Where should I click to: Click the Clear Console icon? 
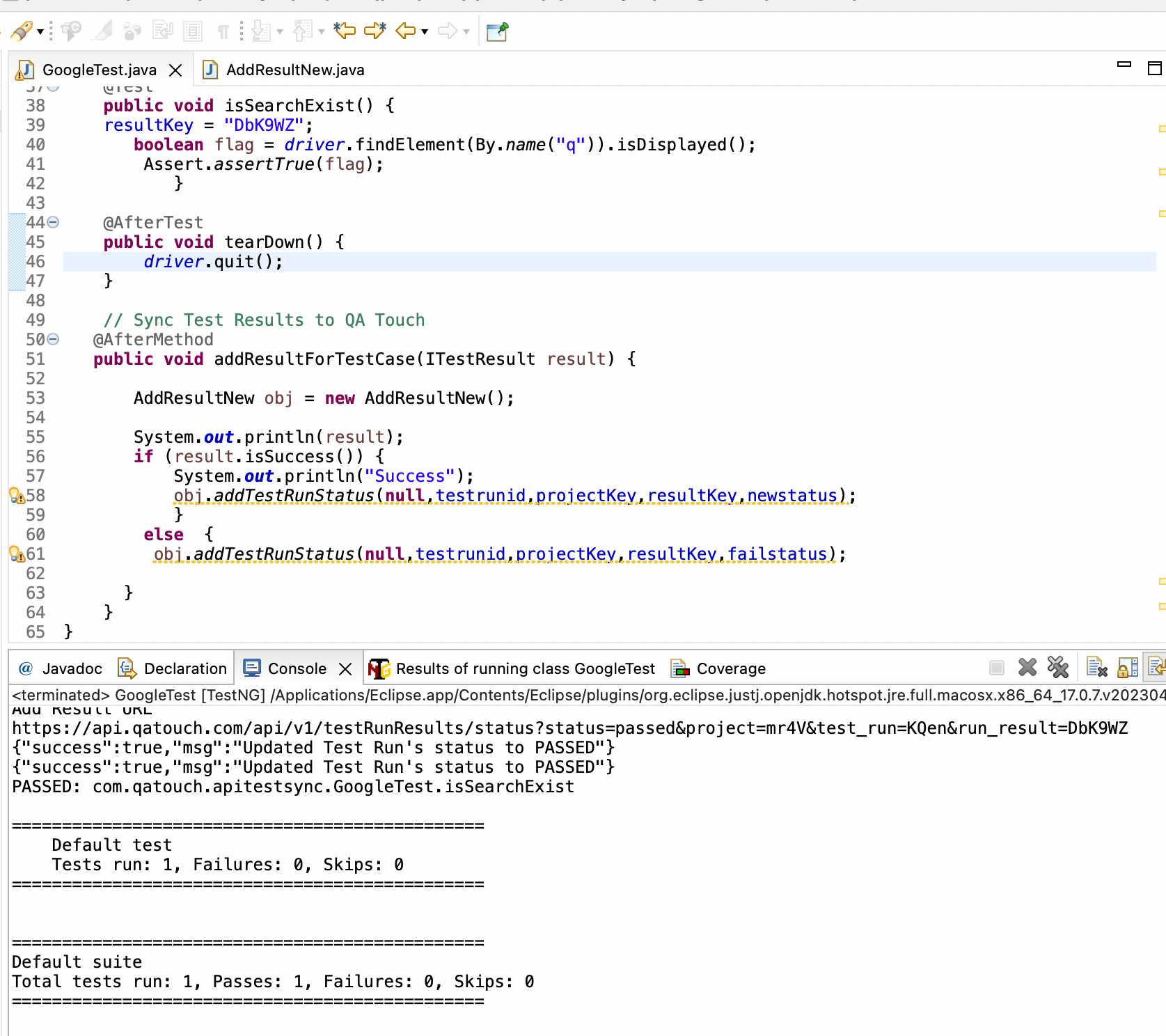click(x=1097, y=668)
